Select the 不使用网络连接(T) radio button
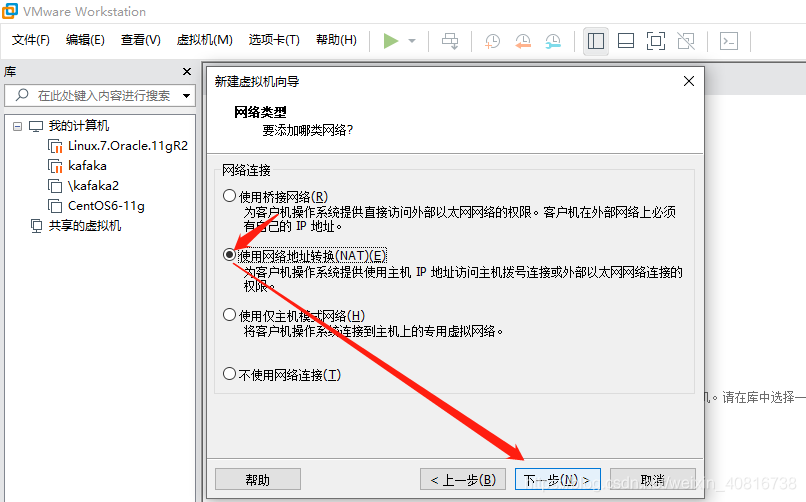The image size is (806, 502). [x=229, y=374]
